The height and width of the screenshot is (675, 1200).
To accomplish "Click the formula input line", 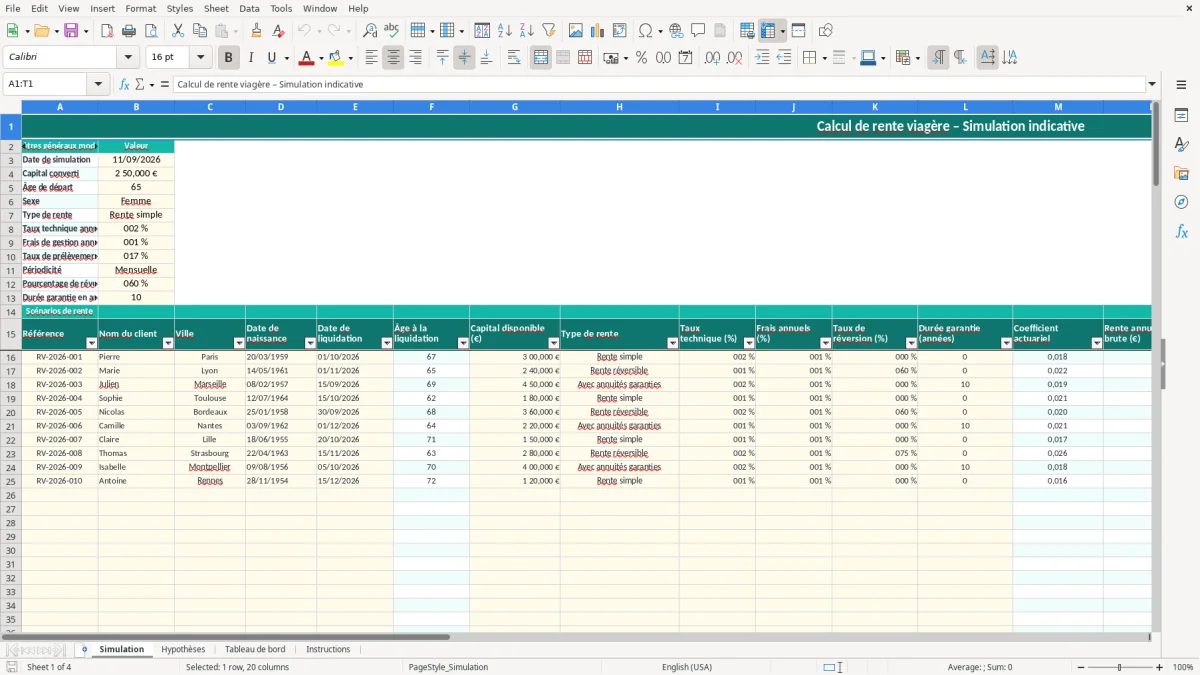I will point(658,84).
